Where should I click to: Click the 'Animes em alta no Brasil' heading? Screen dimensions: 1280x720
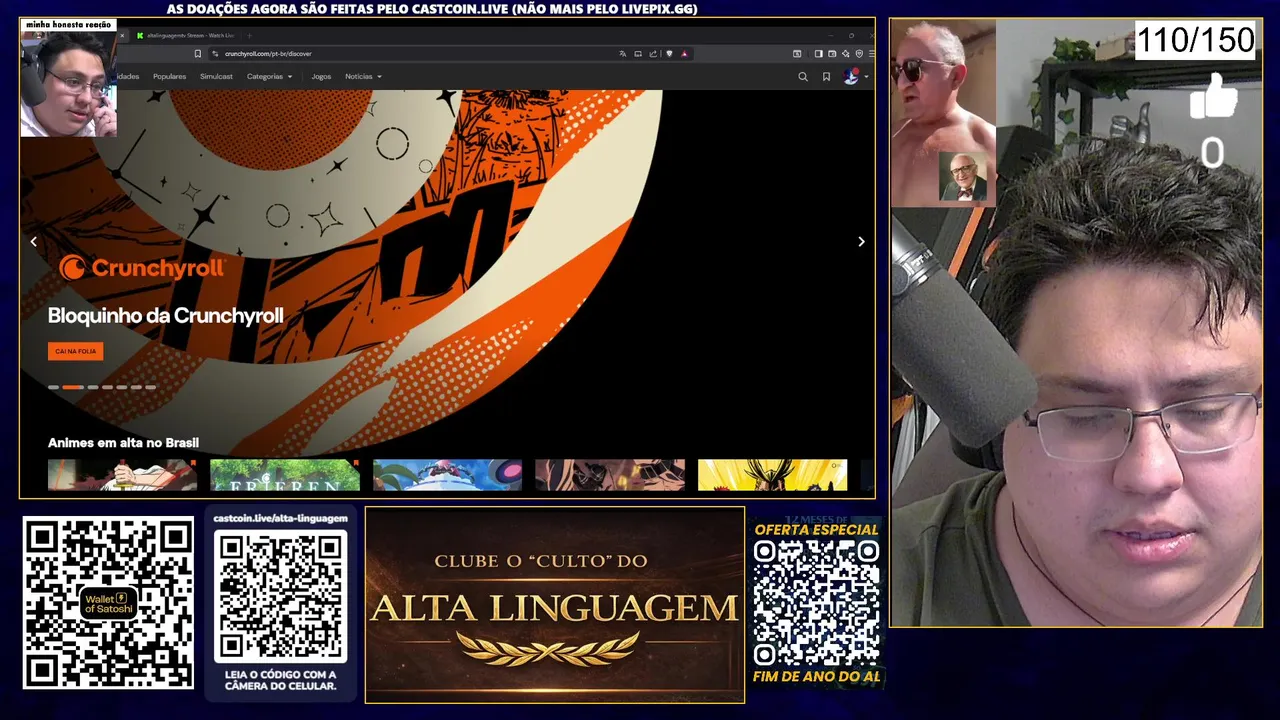coord(123,442)
